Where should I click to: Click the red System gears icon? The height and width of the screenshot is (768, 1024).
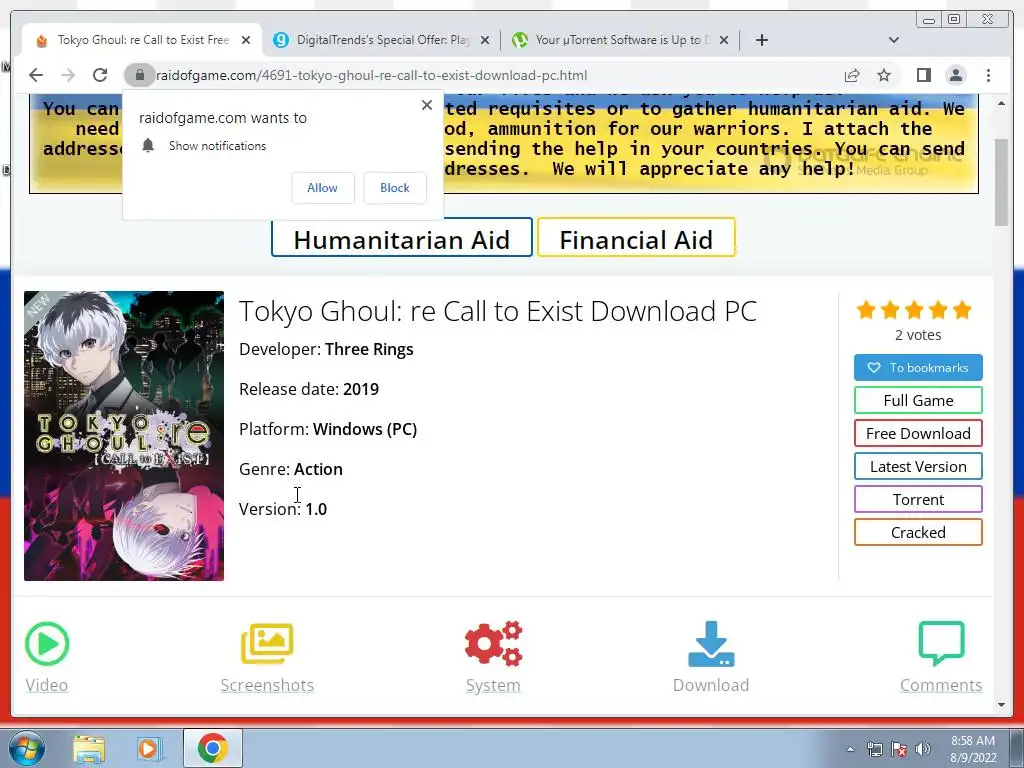(493, 644)
